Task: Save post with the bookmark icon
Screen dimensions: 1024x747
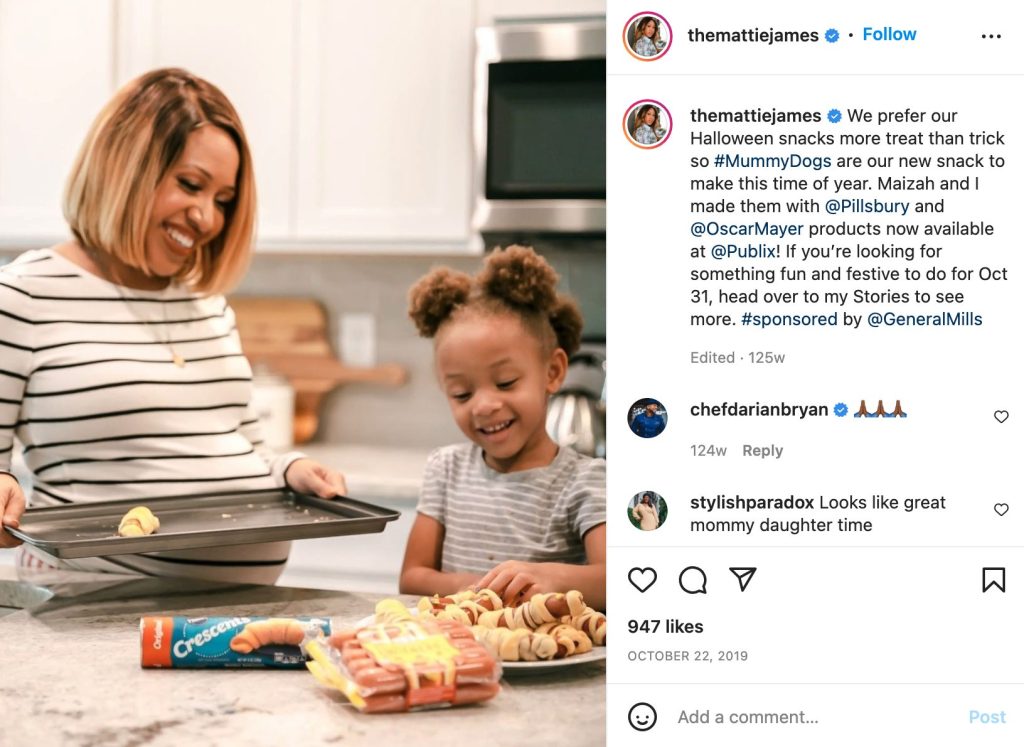Action: point(993,579)
